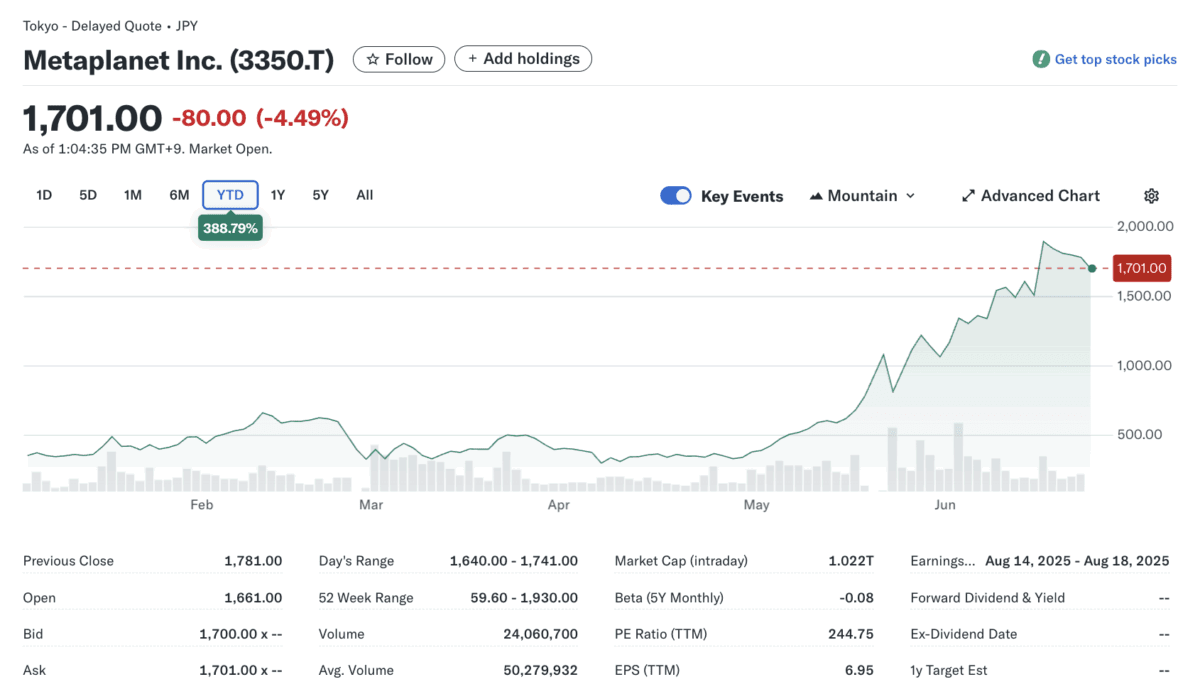This screenshot has height=699, width=1200.
Task: Click 52 Week Range value 59.60 - 1,930.00
Action: coord(522,598)
